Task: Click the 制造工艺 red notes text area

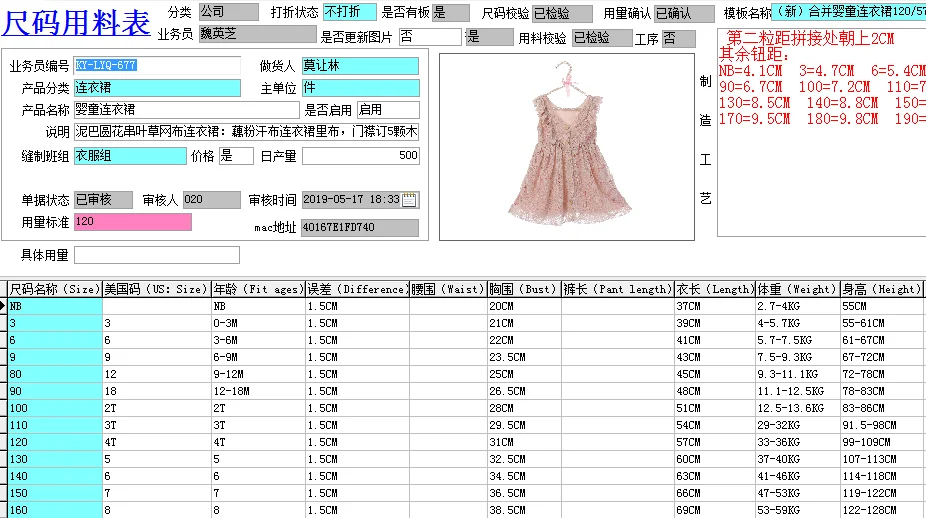Action: (821, 132)
